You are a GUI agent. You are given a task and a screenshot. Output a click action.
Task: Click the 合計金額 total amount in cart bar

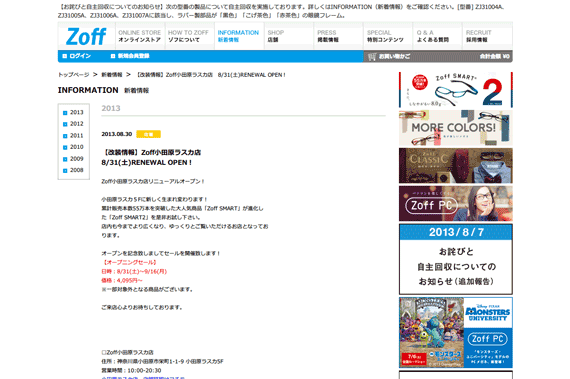tap(495, 56)
